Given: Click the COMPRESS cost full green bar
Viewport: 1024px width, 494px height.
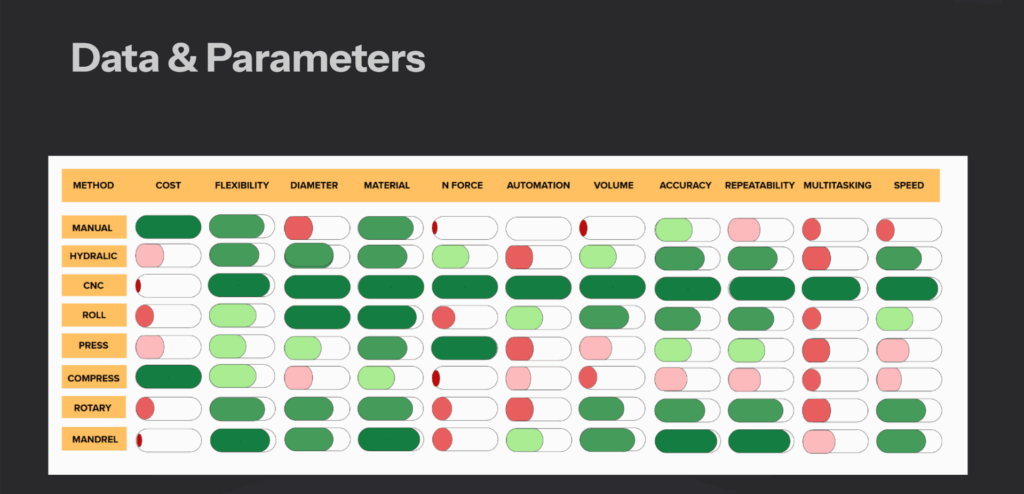Looking at the screenshot, I should (x=168, y=377).
